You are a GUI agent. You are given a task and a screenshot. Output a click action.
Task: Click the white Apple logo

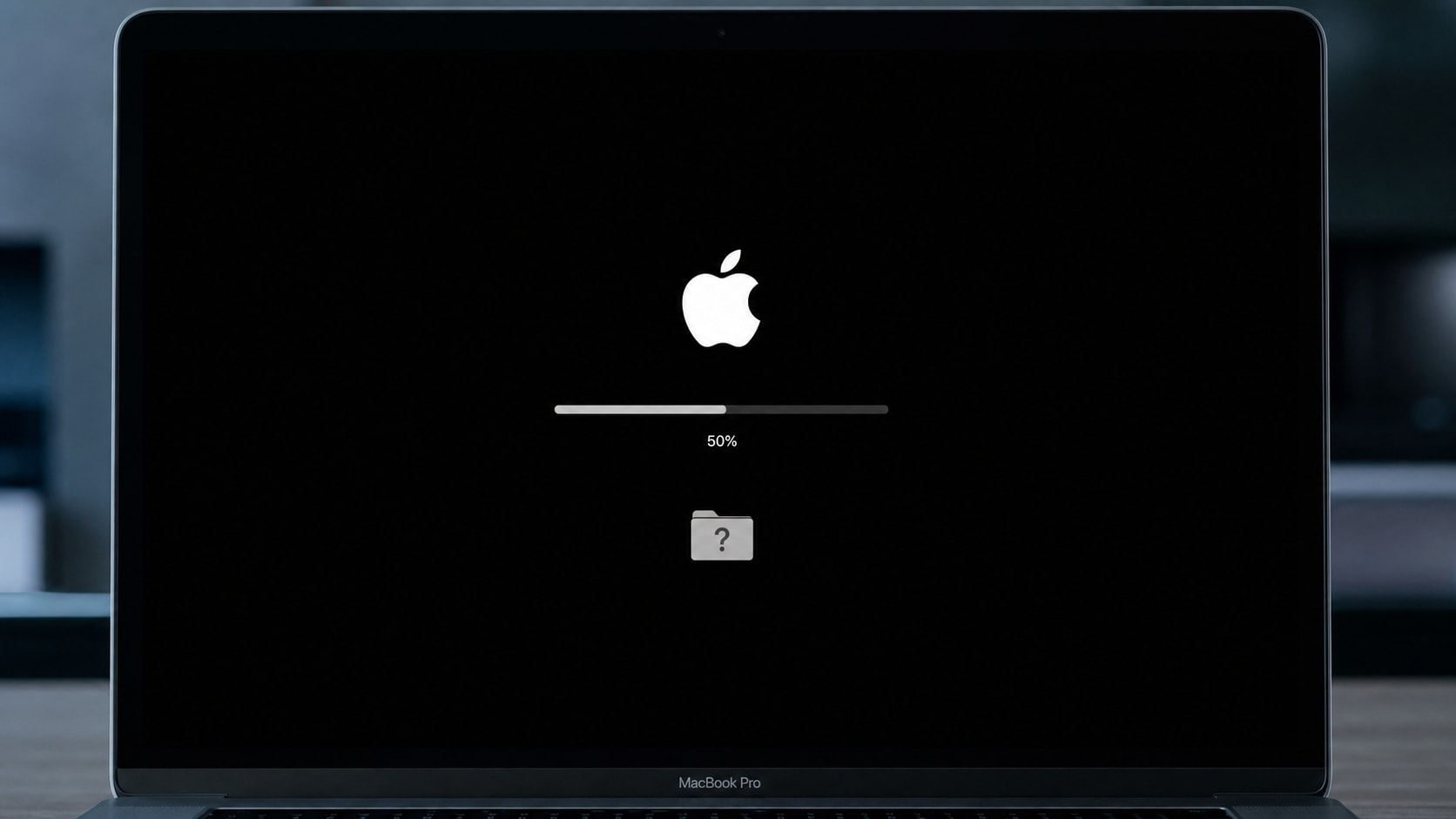tap(721, 299)
